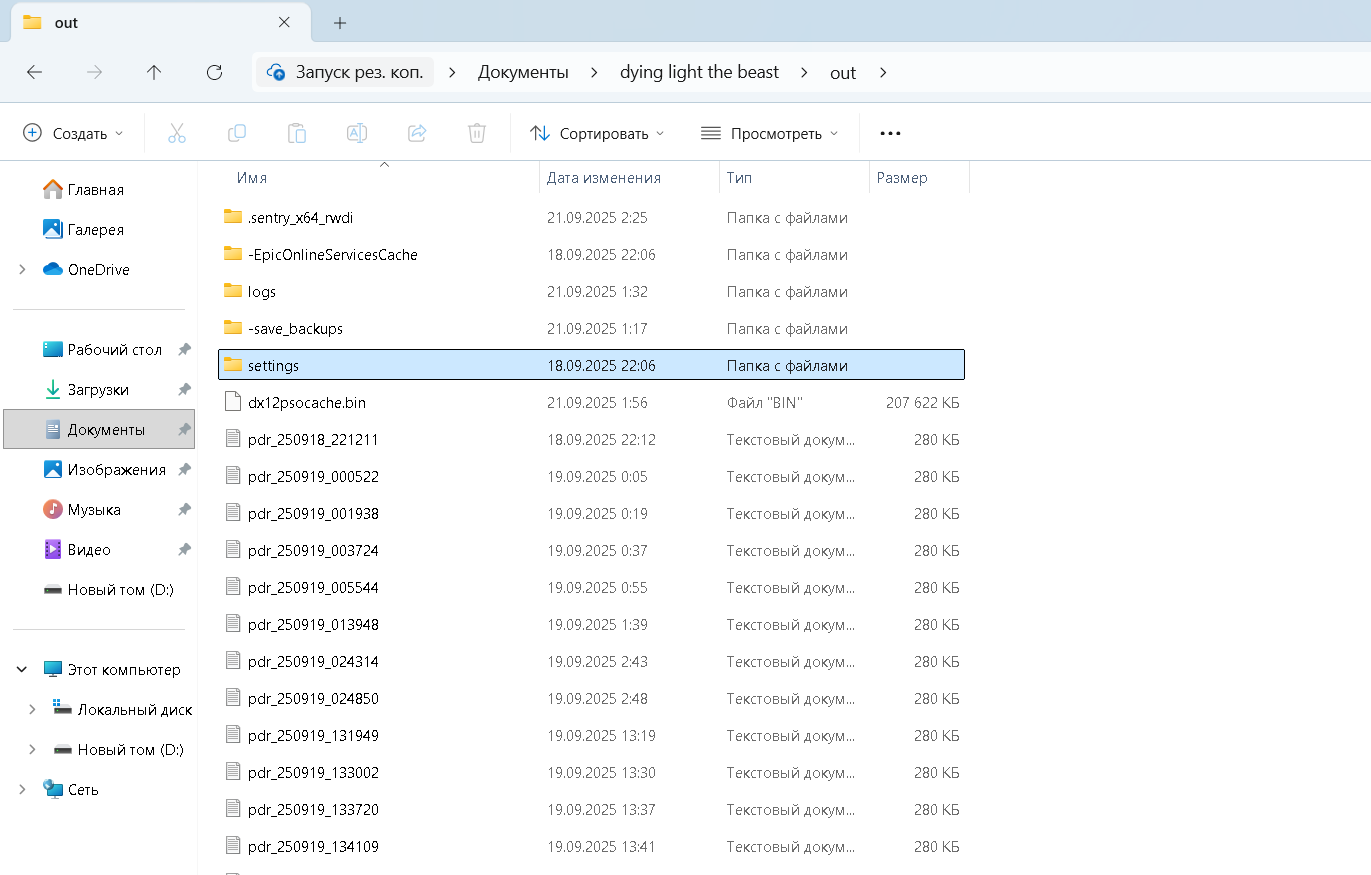Click Документы in the breadcrumb path
Viewport: 1371px width, 875px height.
pos(523,72)
